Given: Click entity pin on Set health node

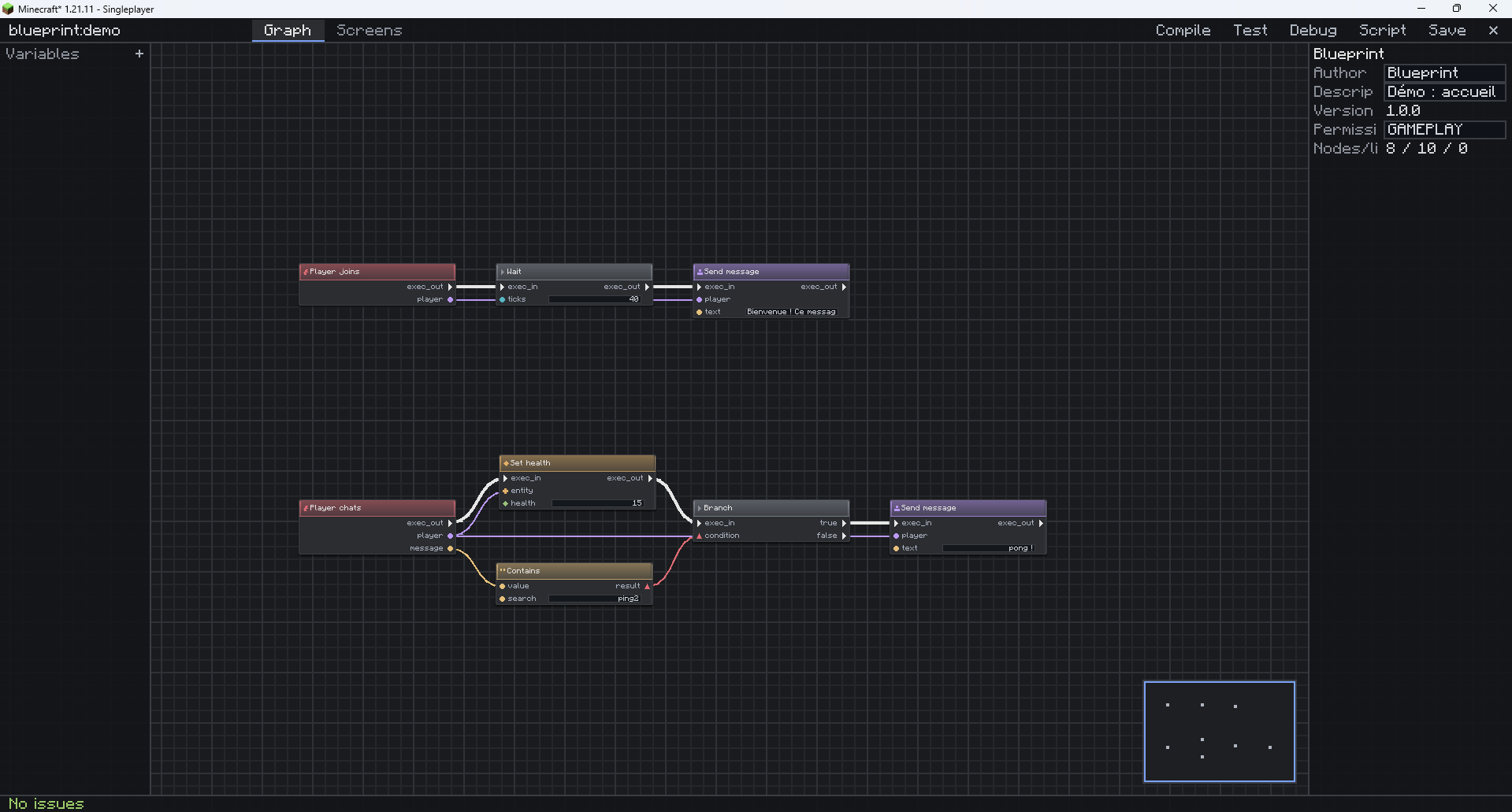Looking at the screenshot, I should (x=506, y=491).
